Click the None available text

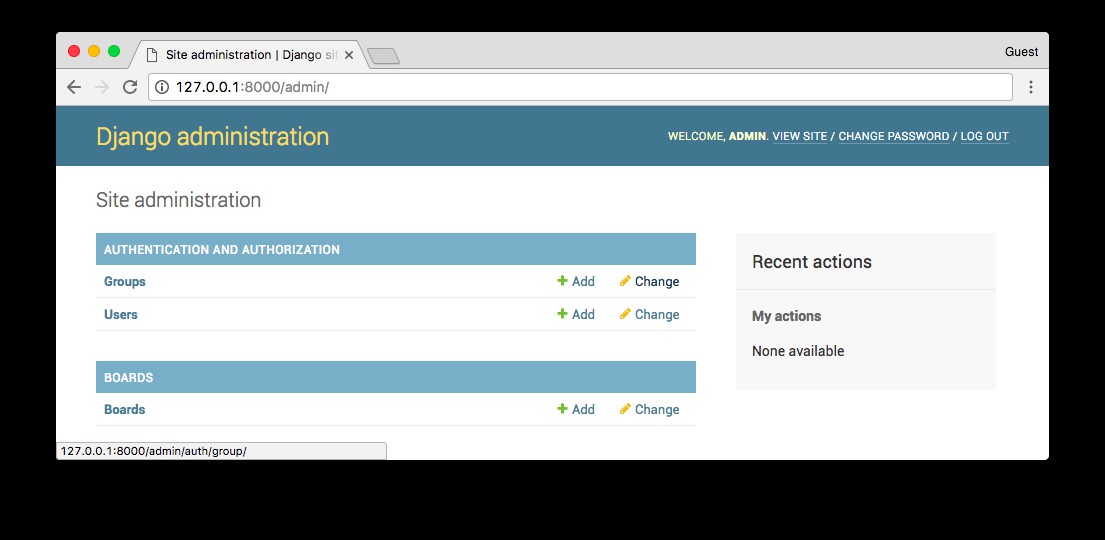(798, 351)
